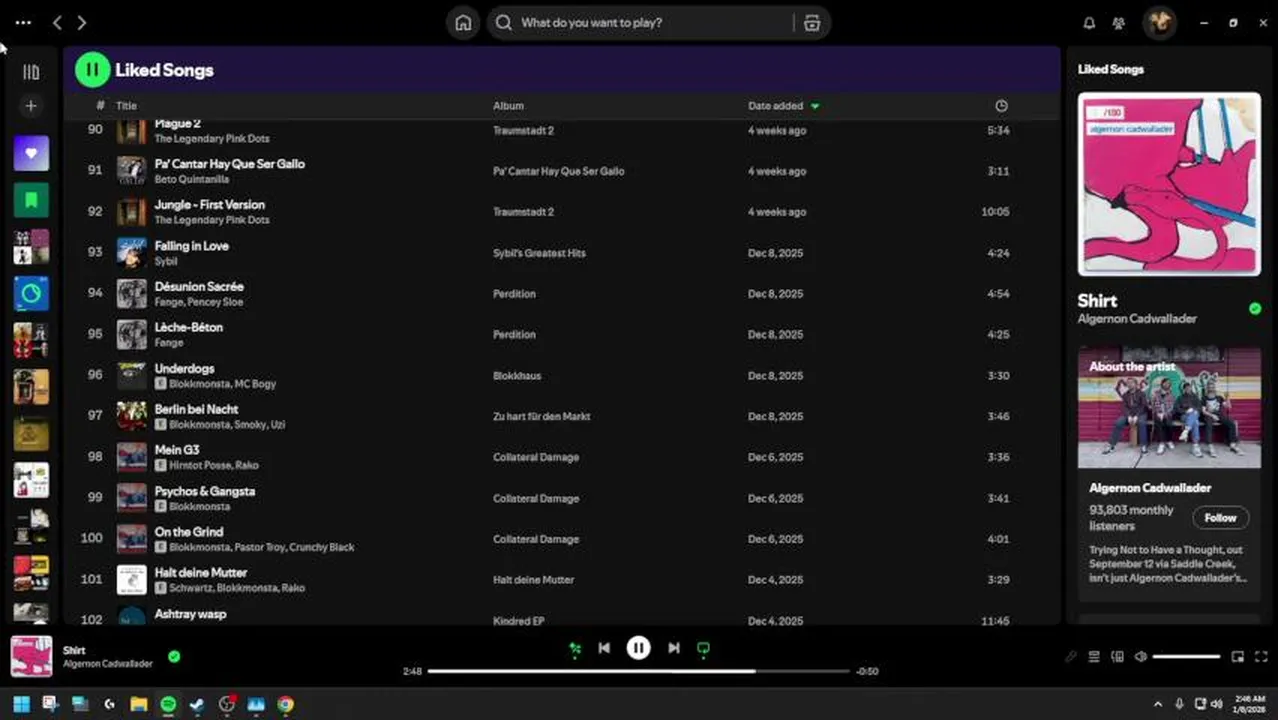This screenshot has width=1278, height=720.
Task: Open Liked Songs heart tile in sidebar
Action: [31, 154]
